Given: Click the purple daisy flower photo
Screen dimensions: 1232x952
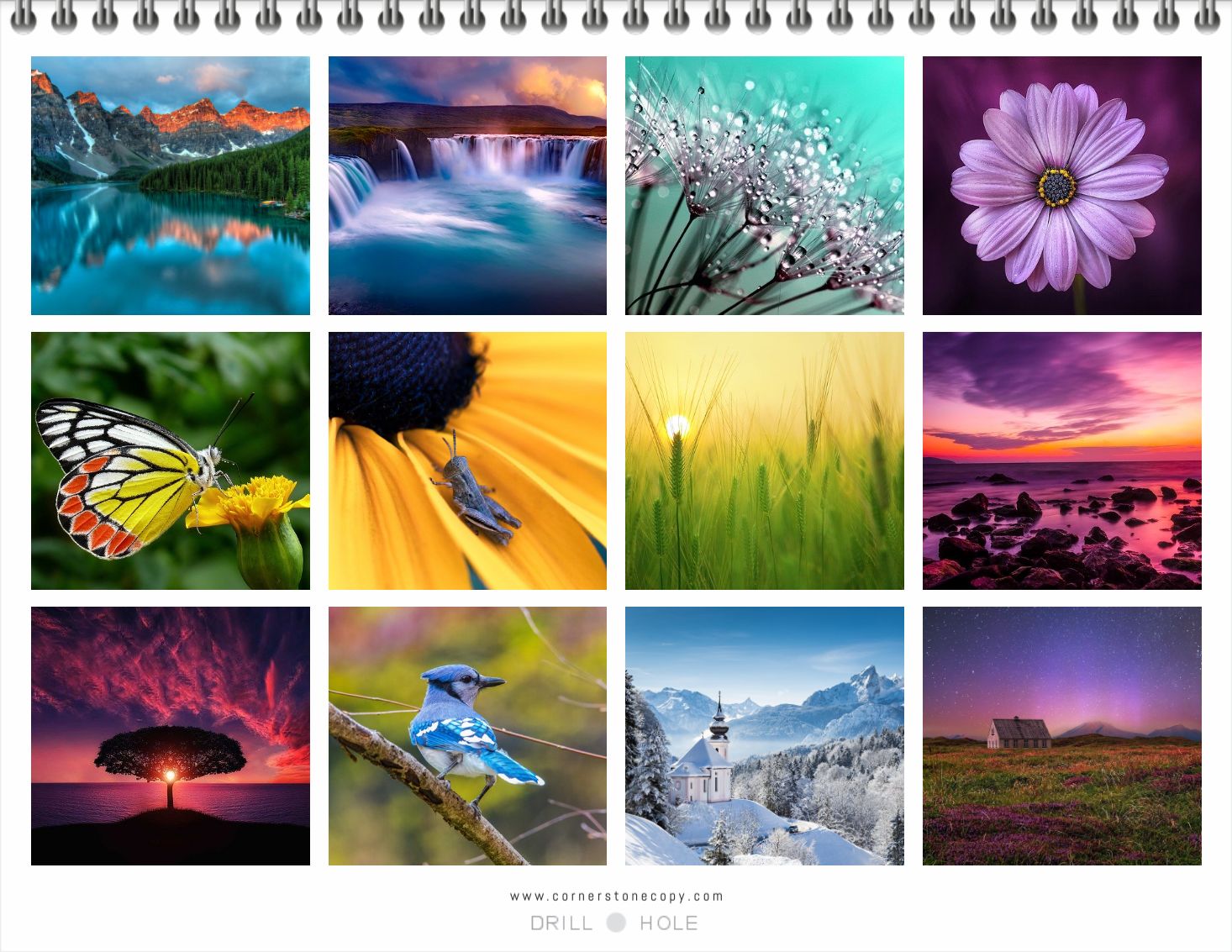Looking at the screenshot, I should click(1061, 186).
